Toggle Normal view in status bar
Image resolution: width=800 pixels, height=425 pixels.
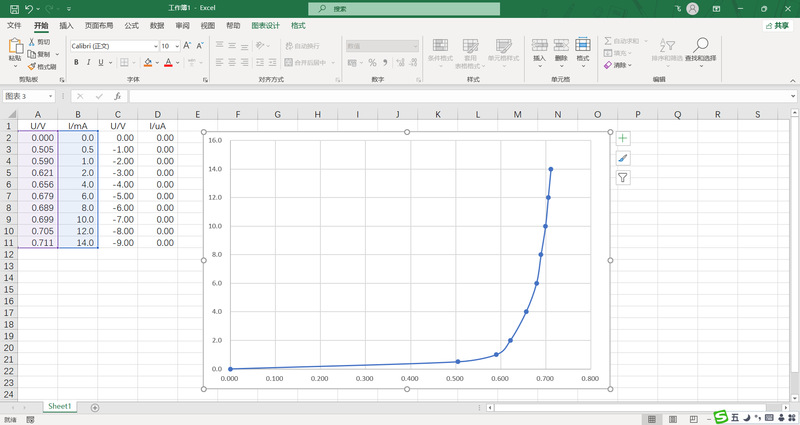(652, 419)
